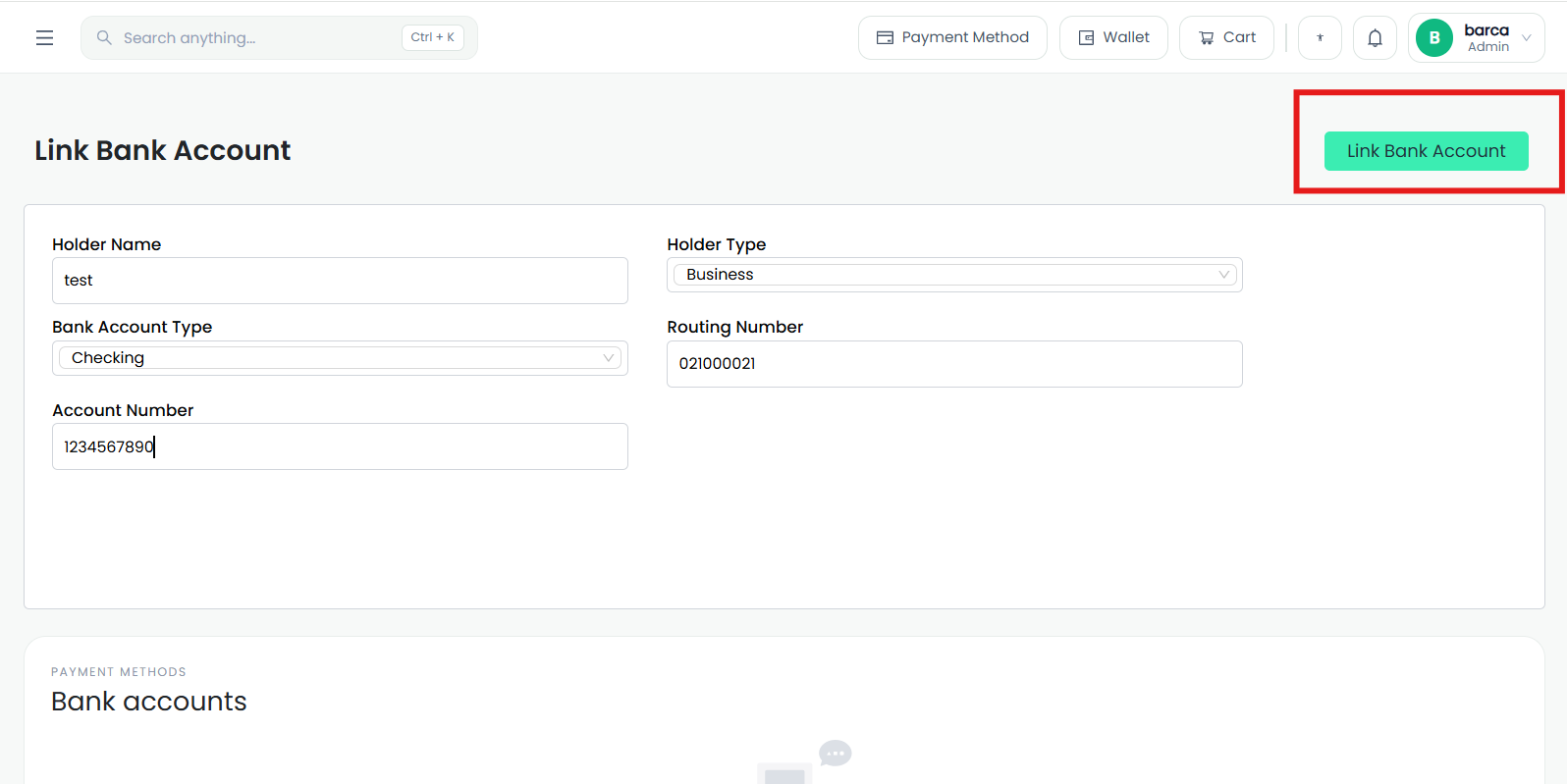This screenshot has height=784, width=1567.
Task: Click the Link Bank Account button
Action: (1426, 151)
